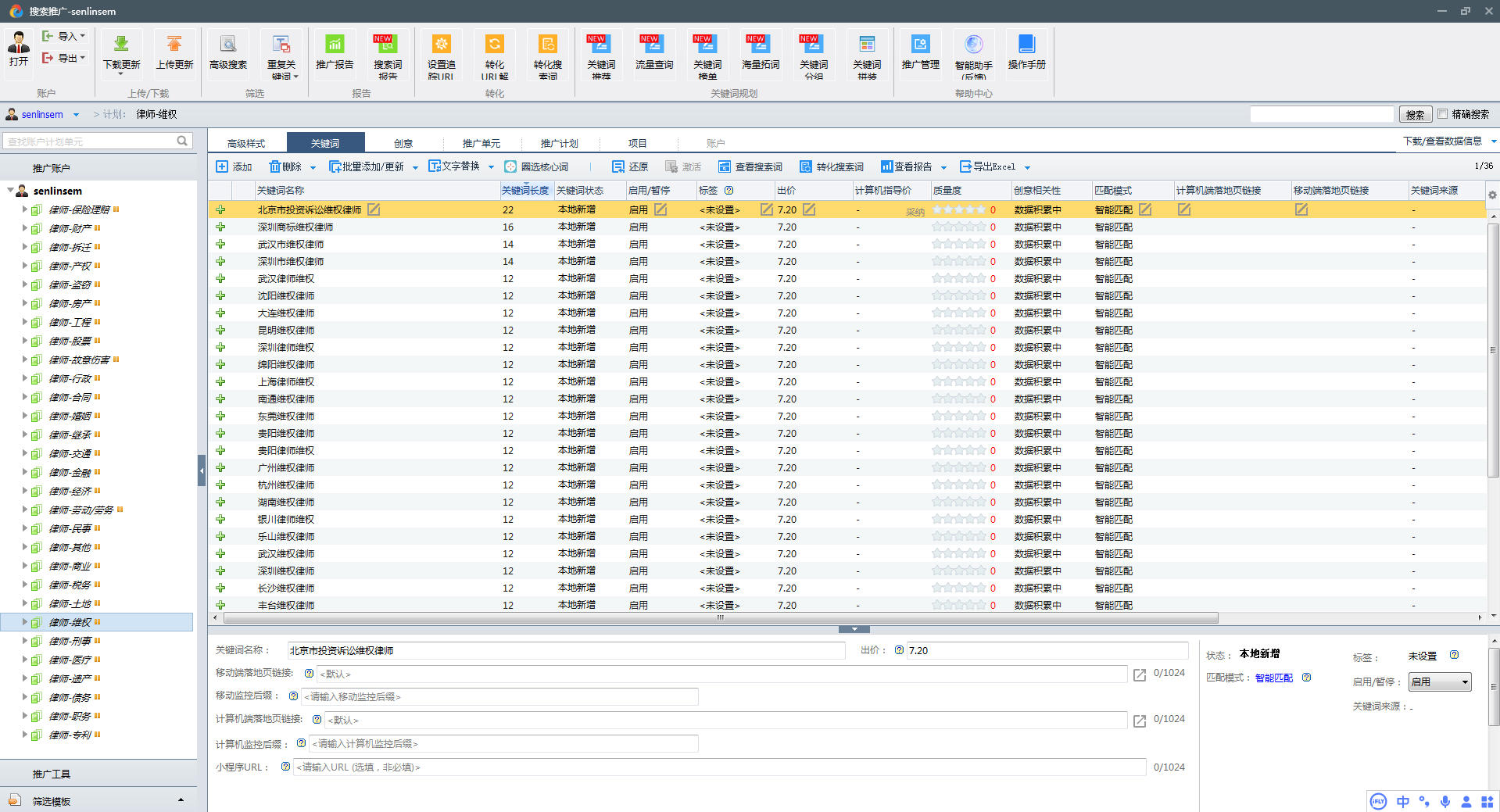The image size is (1500, 812).
Task: Expand the 律师-刑事 tree node
Action: pos(24,642)
